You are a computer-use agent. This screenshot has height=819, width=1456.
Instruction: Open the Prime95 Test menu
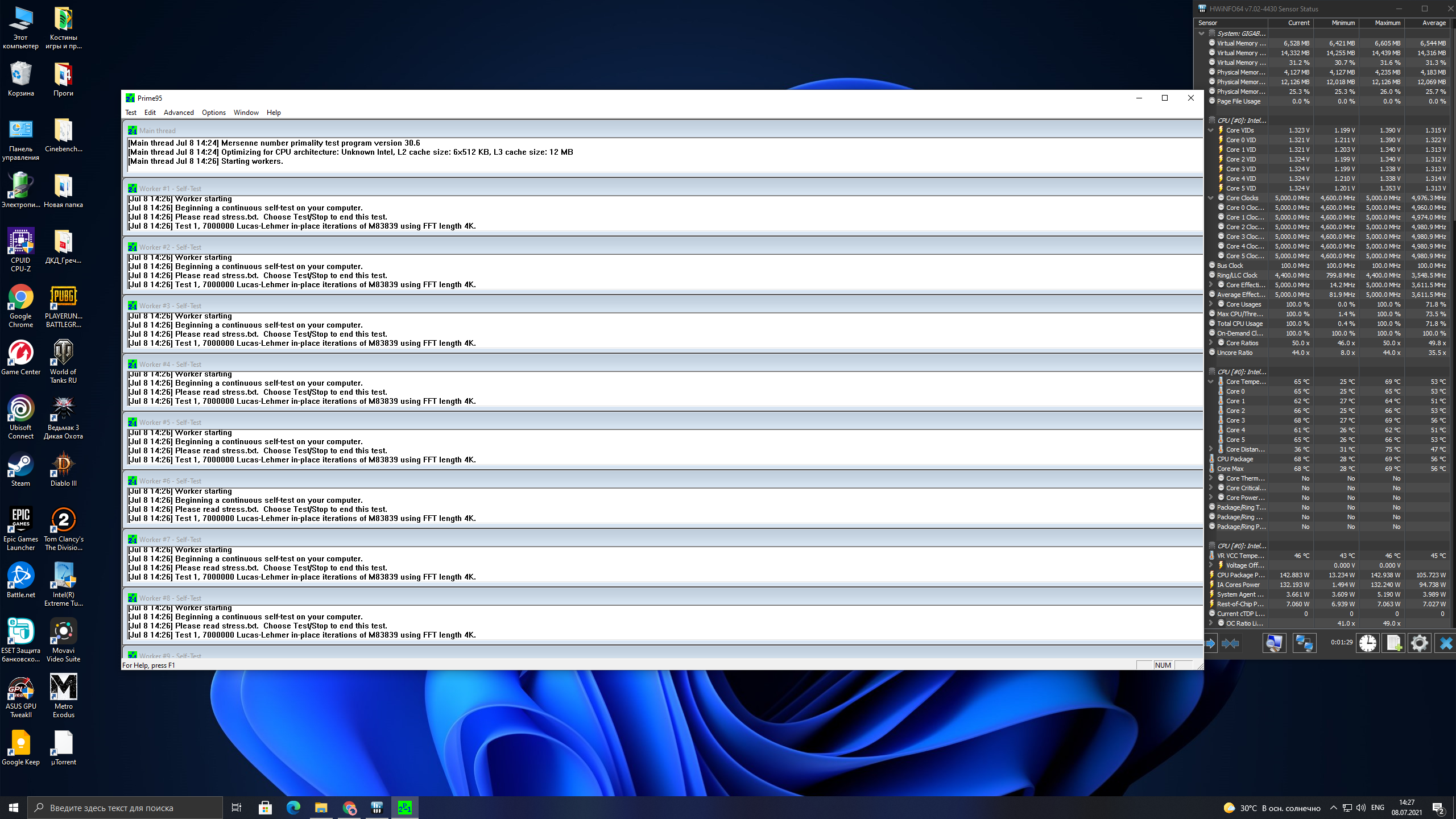point(131,113)
